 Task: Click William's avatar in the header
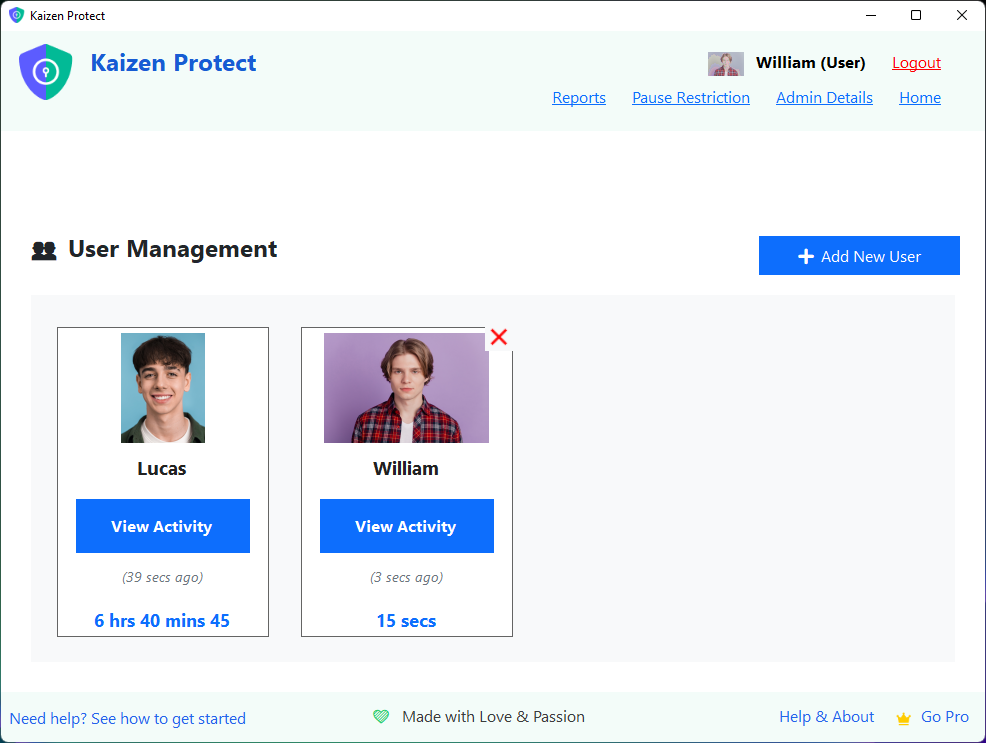(x=726, y=63)
